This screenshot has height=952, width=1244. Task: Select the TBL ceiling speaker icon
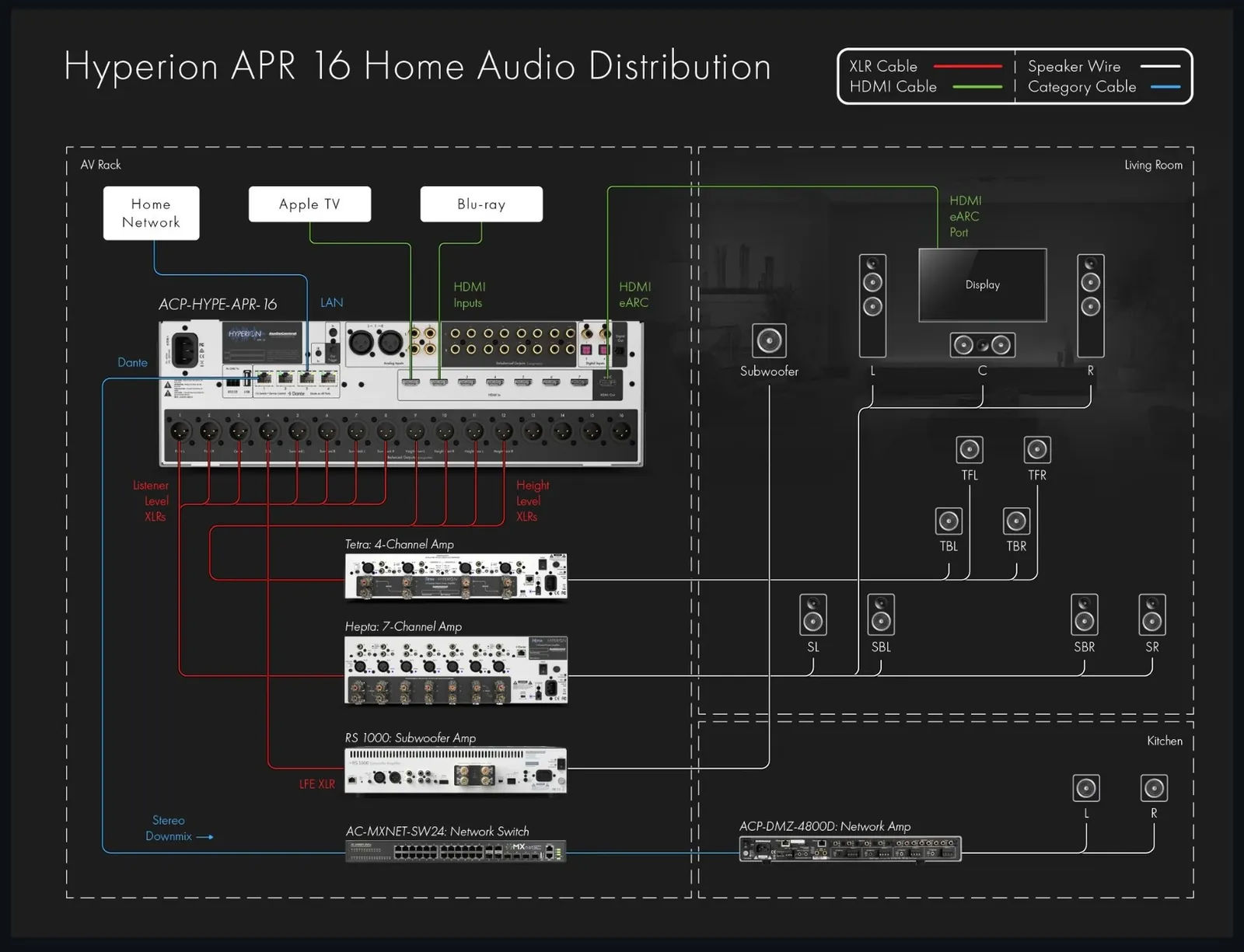click(x=949, y=521)
